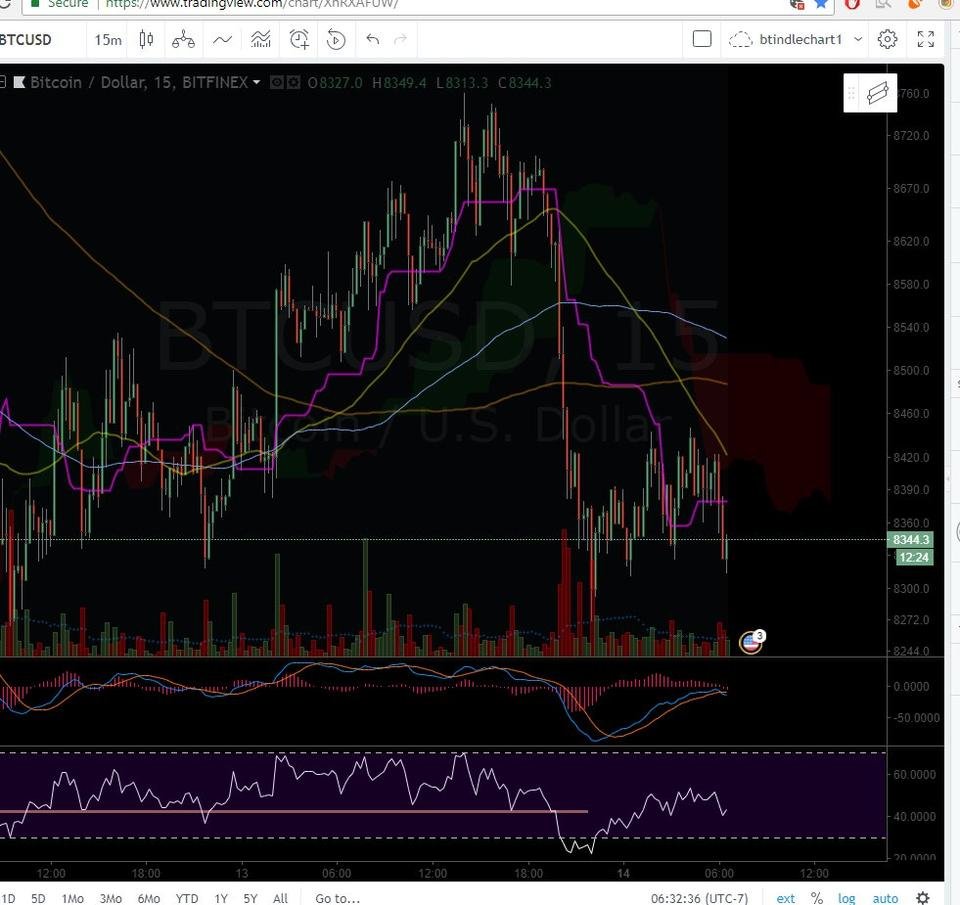Image resolution: width=960 pixels, height=905 pixels.
Task: Undo last chart action
Action: (373, 40)
